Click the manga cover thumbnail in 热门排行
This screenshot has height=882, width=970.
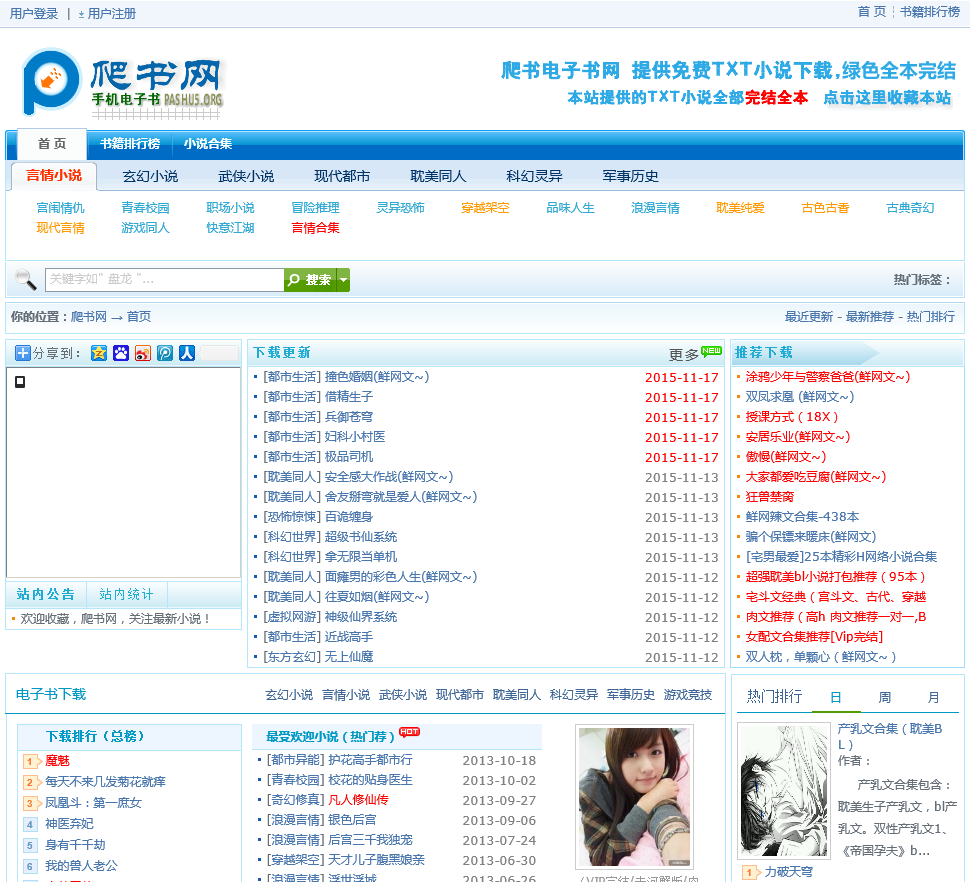pyautogui.click(x=783, y=791)
